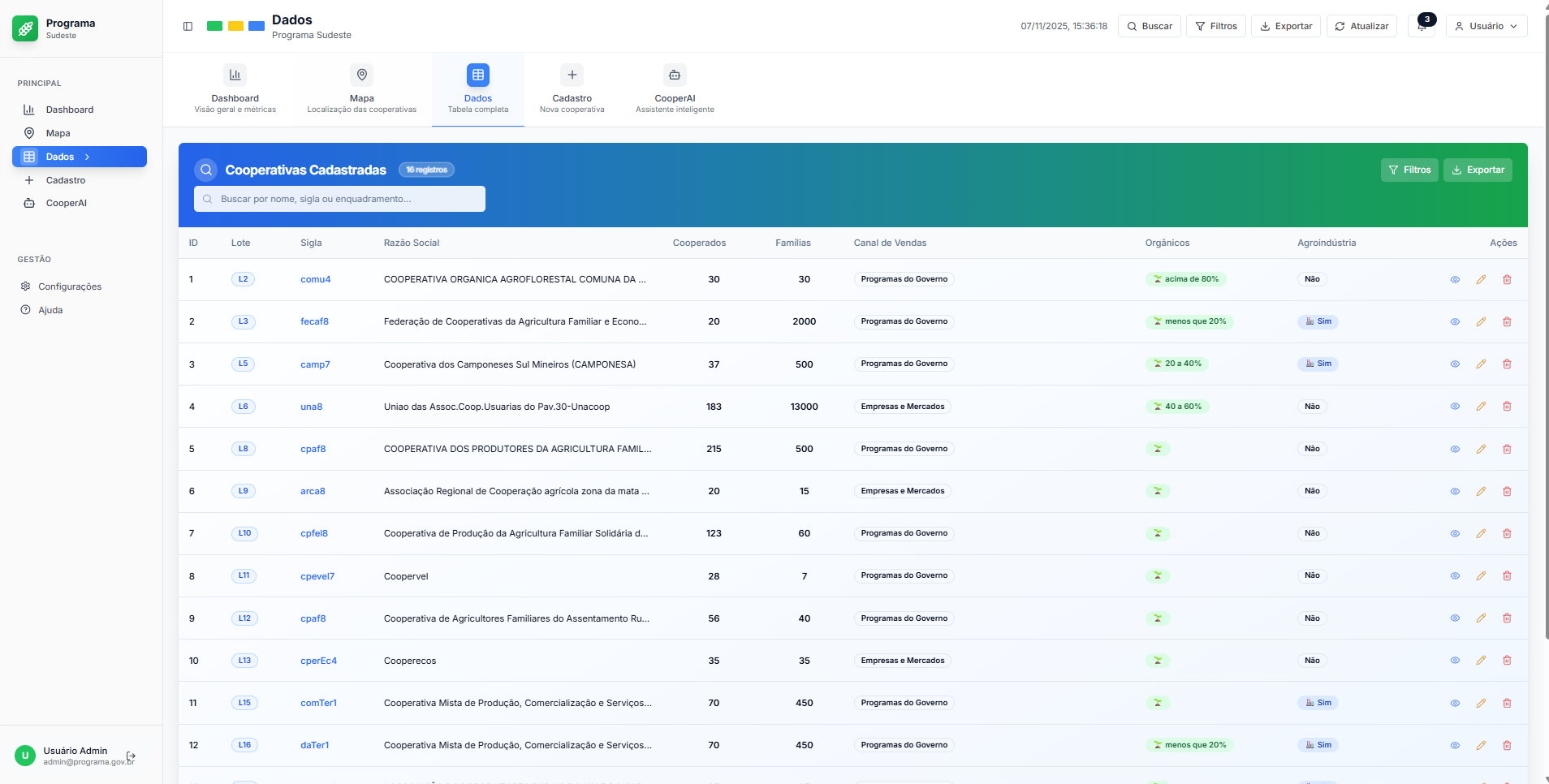Screen dimensions: 1549x784
Task: Open the notifications bell
Action: coord(1422,26)
